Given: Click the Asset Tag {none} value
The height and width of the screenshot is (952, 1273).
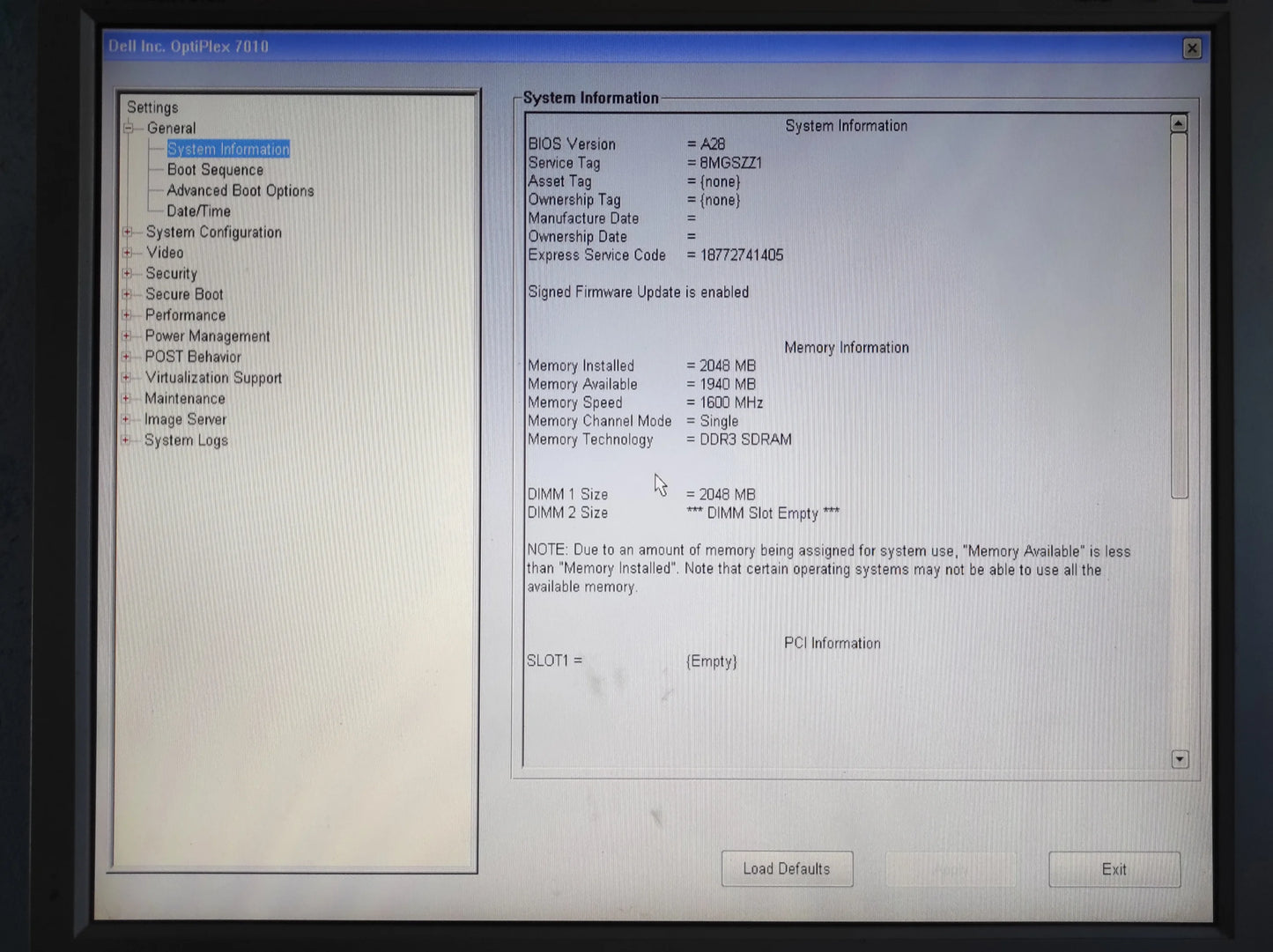Looking at the screenshot, I should click(720, 181).
